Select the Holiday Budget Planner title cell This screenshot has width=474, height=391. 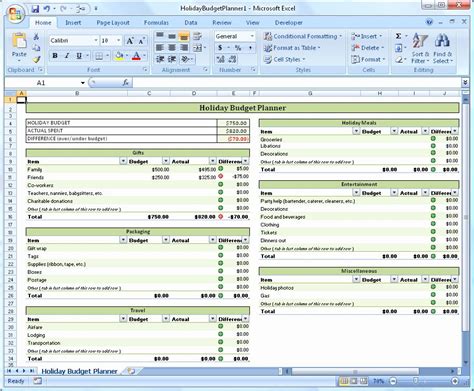[242, 108]
